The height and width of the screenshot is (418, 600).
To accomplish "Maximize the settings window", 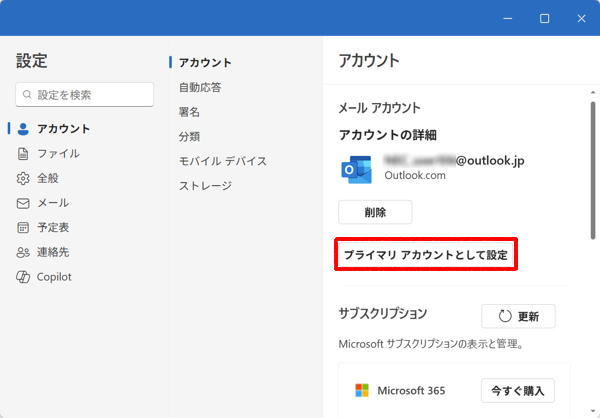I will [x=544, y=18].
